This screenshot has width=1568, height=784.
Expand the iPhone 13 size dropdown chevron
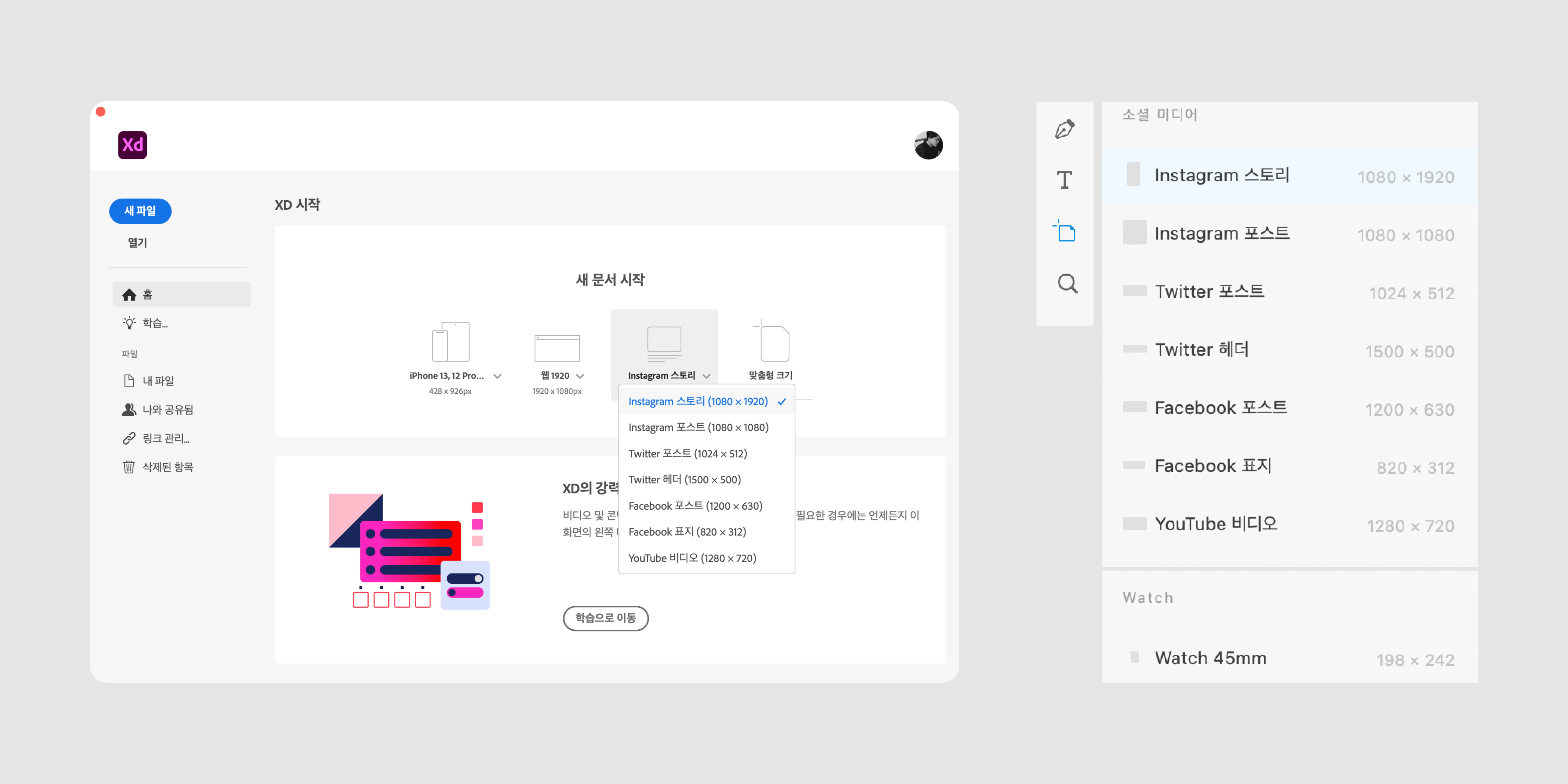click(x=497, y=376)
